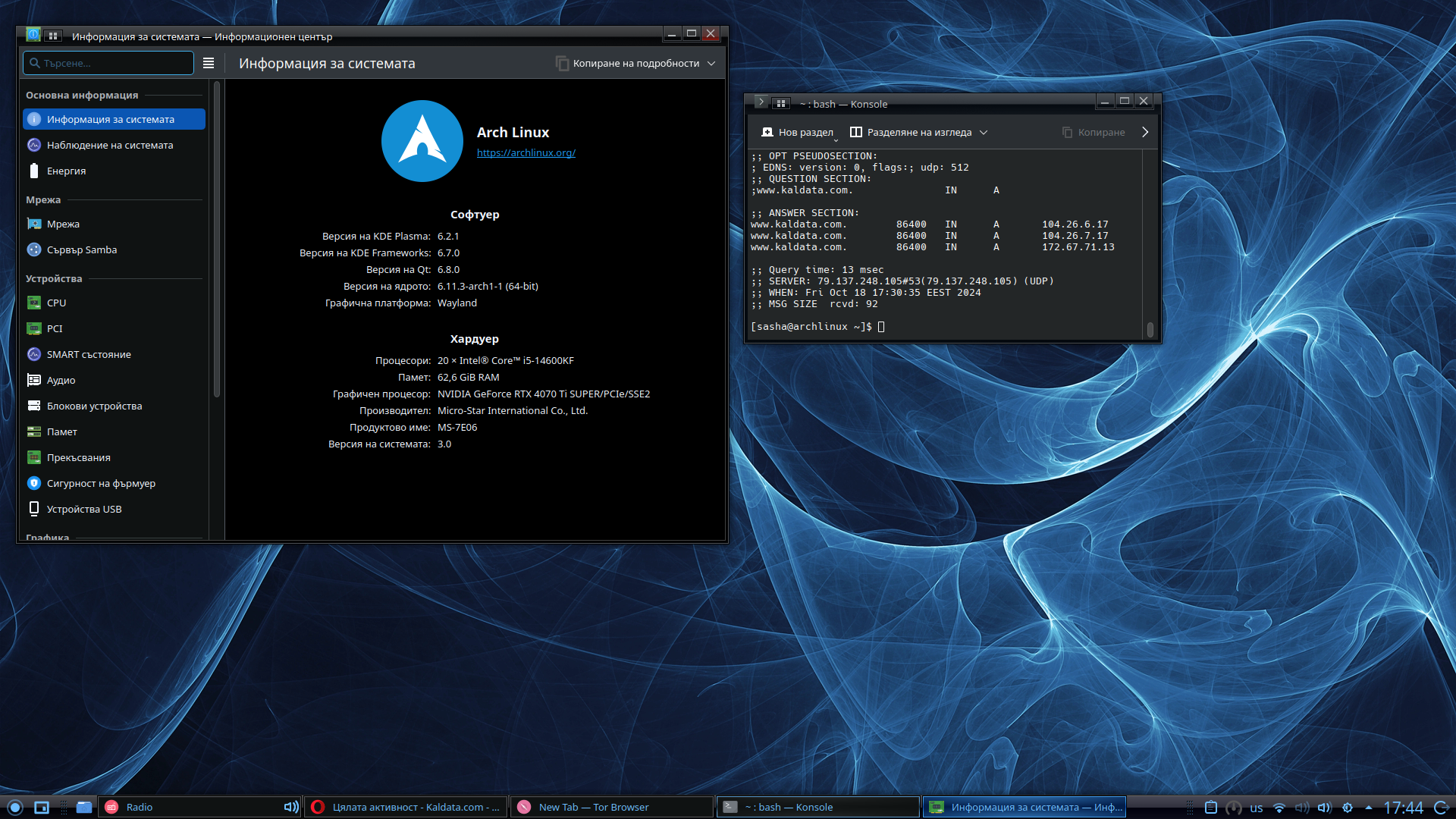Click the greyed-out speaker tray icon

click(1302, 808)
